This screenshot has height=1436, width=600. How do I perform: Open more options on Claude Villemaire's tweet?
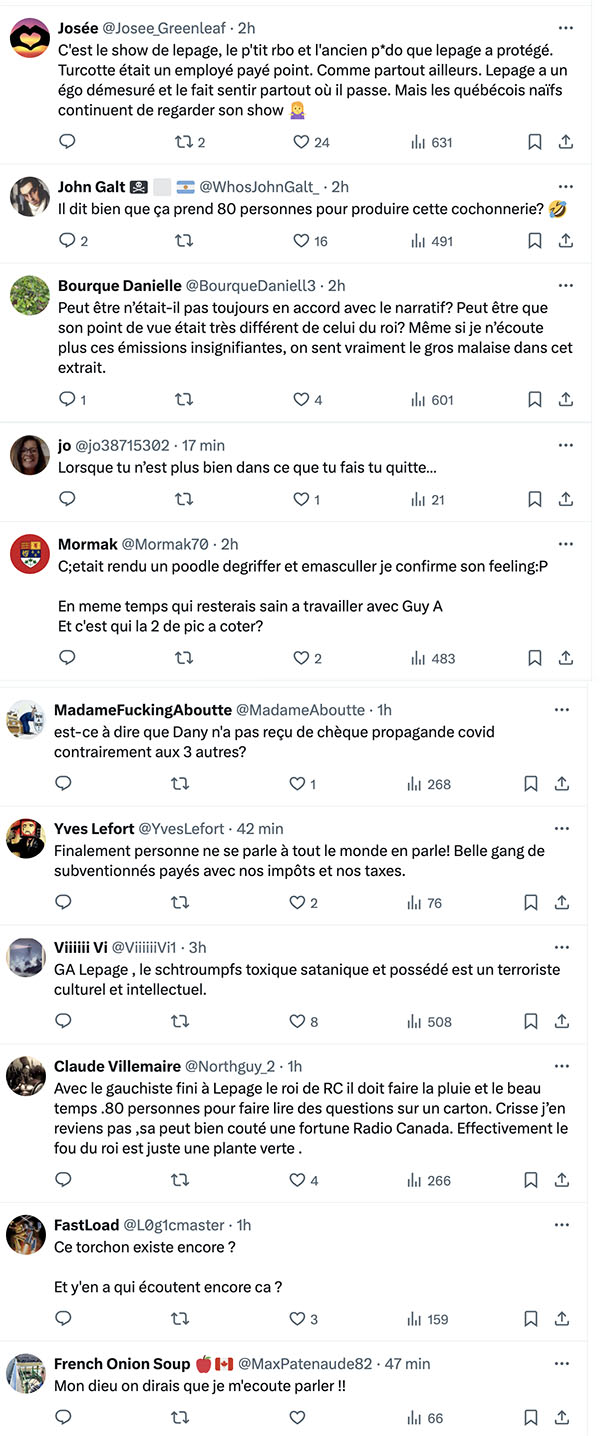pos(562,1066)
